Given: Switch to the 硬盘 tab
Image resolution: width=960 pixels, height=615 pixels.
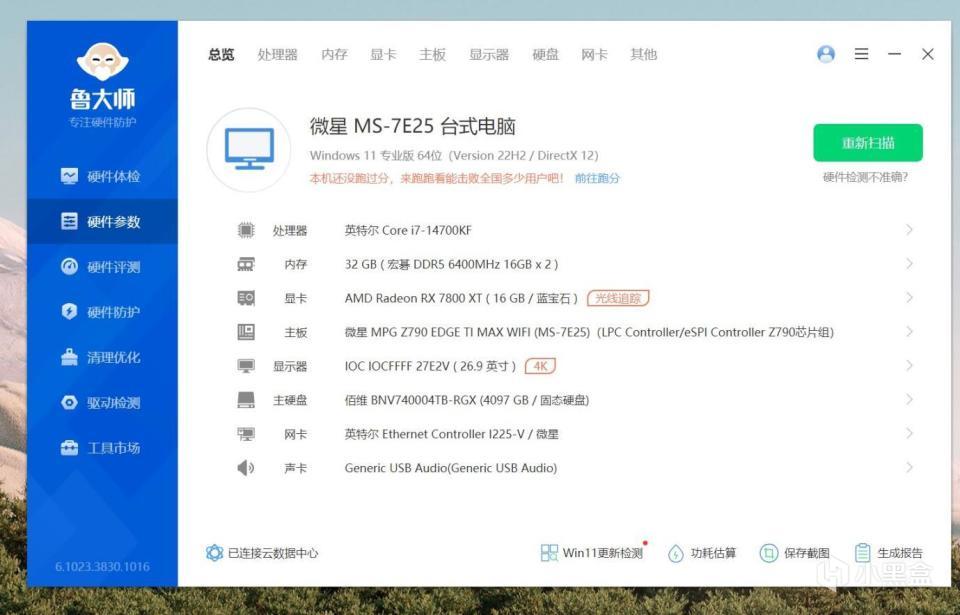Looking at the screenshot, I should click(546, 55).
